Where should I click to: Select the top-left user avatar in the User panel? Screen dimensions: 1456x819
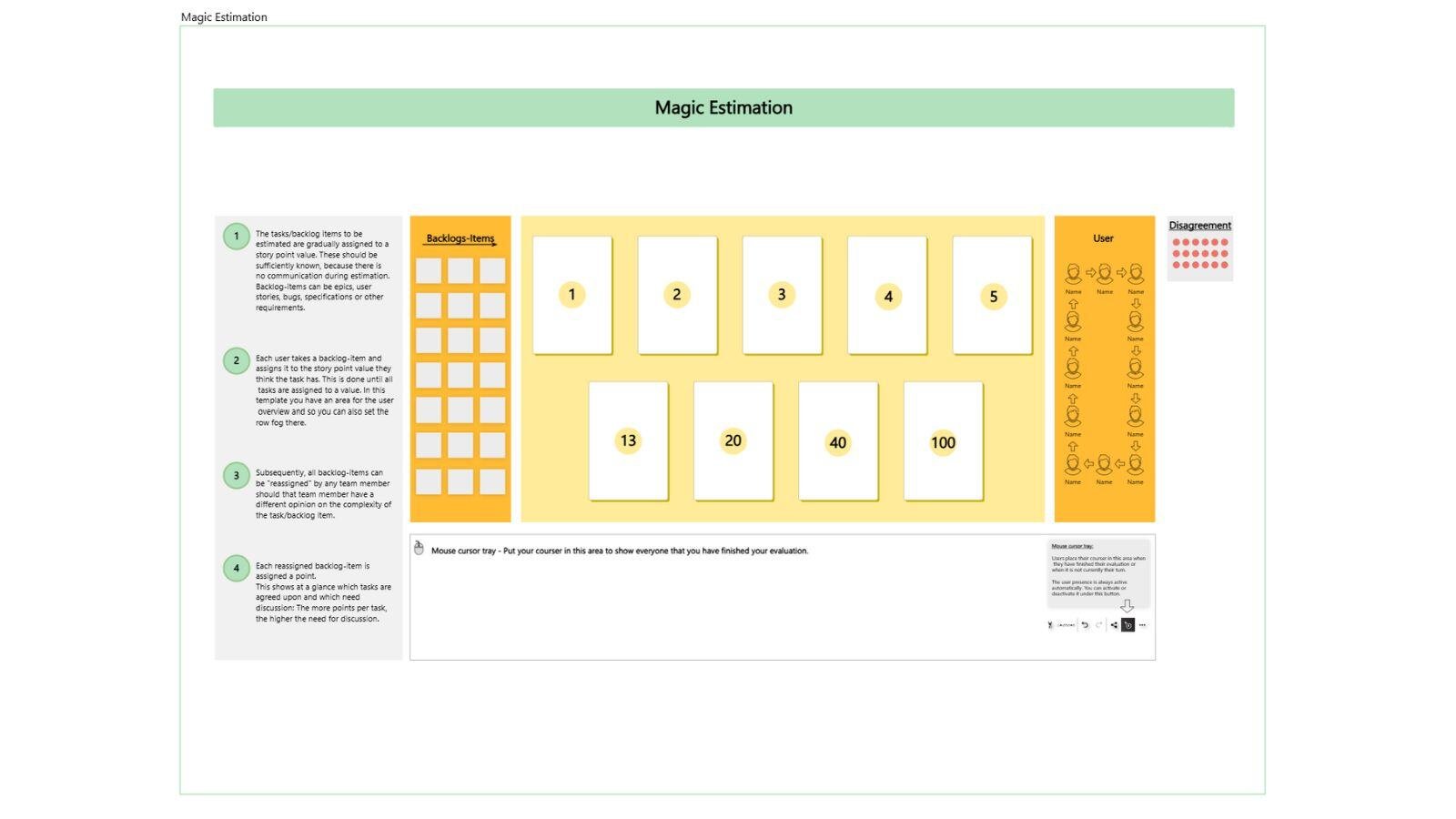pyautogui.click(x=1074, y=271)
